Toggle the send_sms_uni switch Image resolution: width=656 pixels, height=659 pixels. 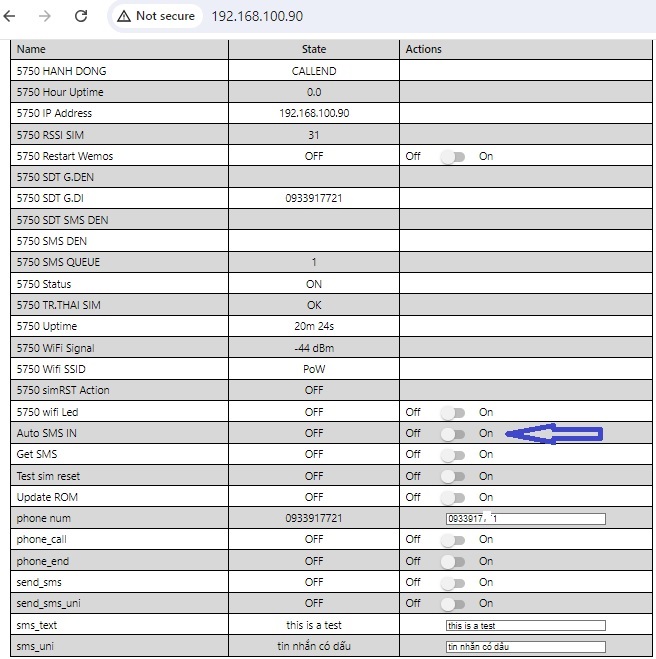pos(452,603)
